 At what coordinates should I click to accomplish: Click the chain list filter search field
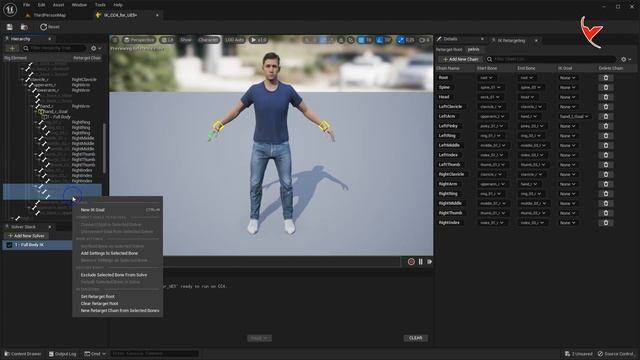[551, 59]
